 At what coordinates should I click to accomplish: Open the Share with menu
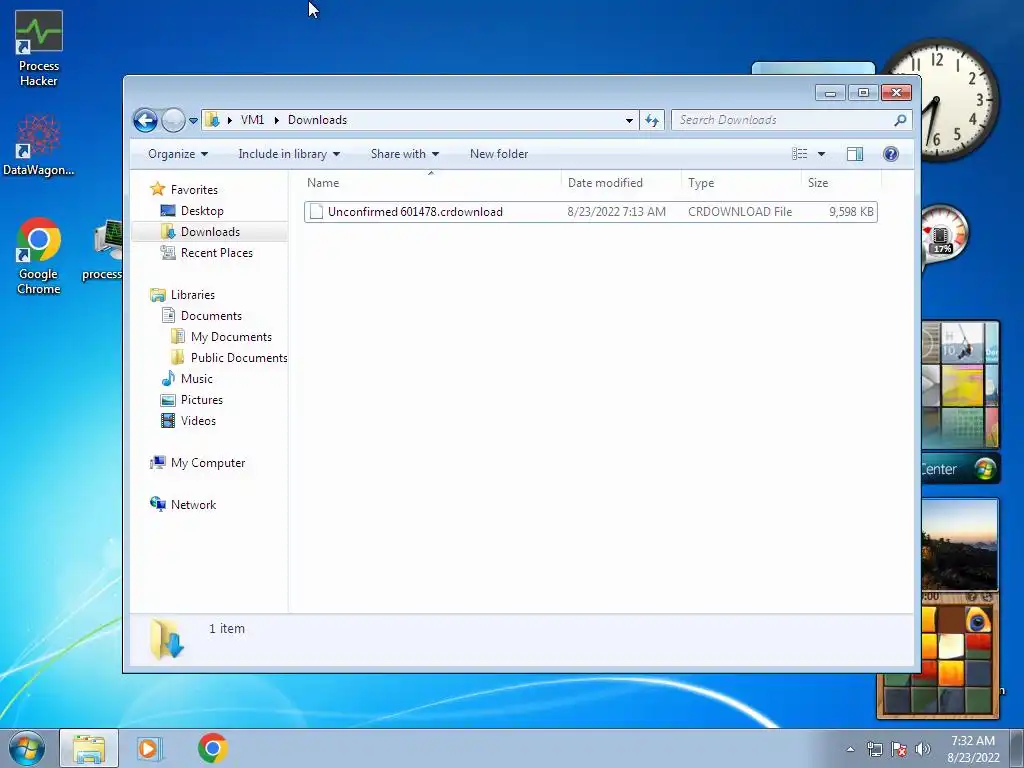(x=404, y=154)
